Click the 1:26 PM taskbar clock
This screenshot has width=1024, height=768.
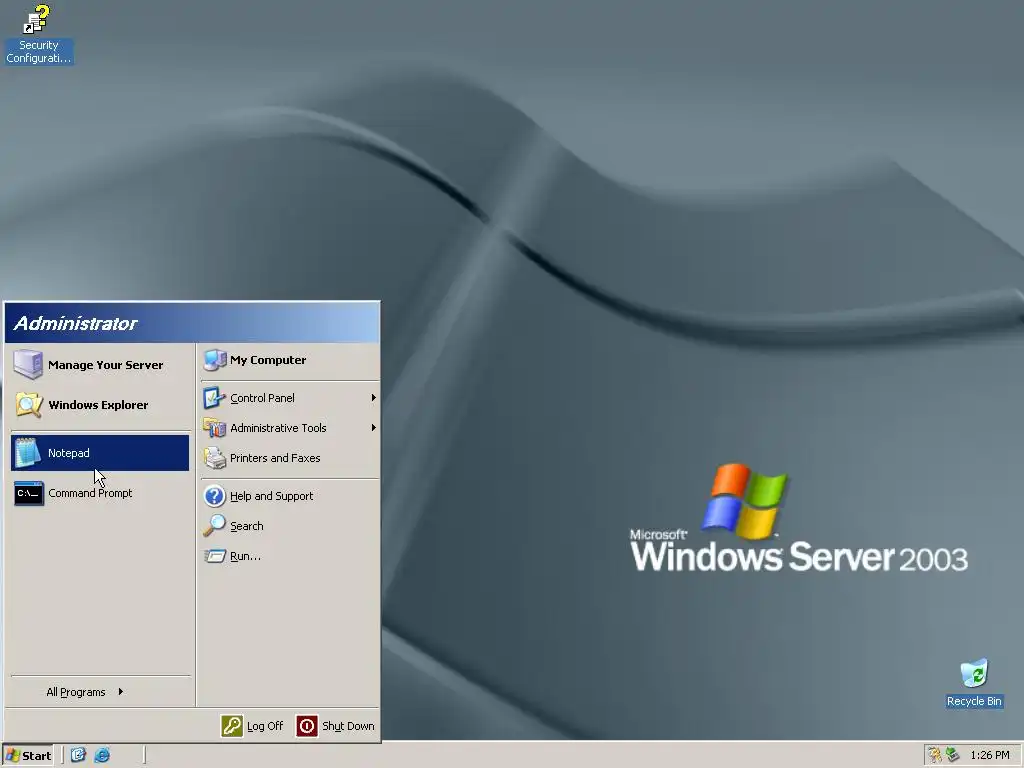[x=990, y=756]
